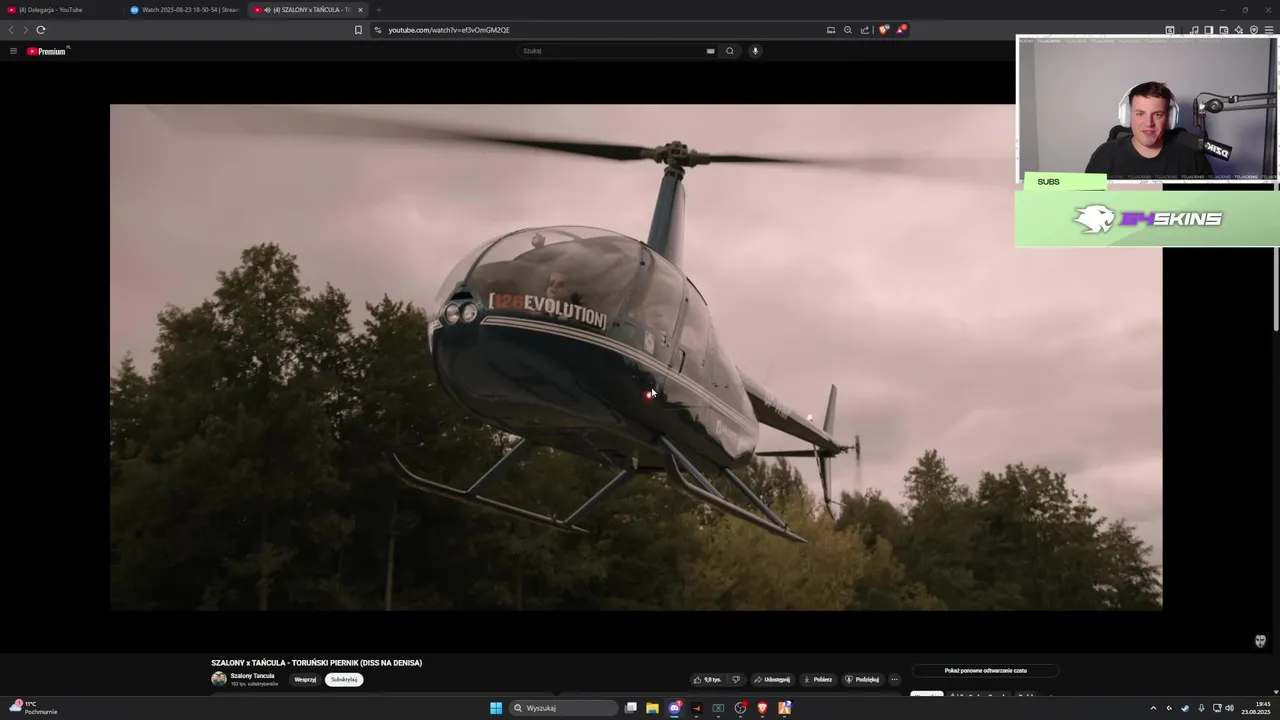The image size is (1280, 720).
Task: Bookmark this page via address bar icon
Action: tap(358, 30)
